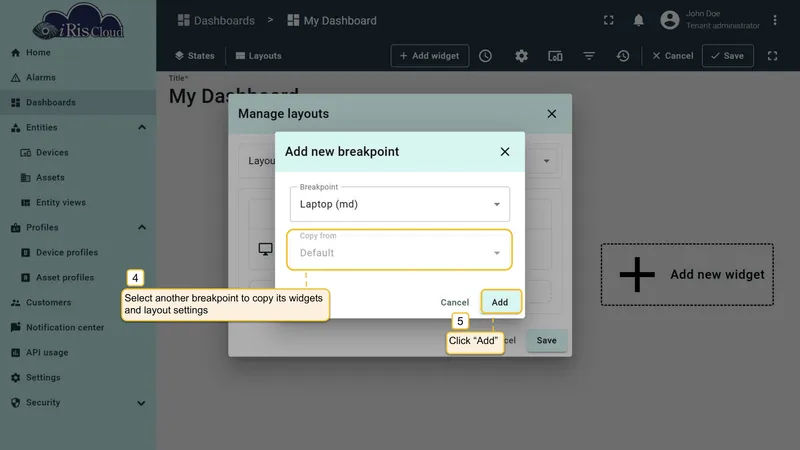
Task: Open the three-dot header menu
Action: pyautogui.click(x=774, y=20)
